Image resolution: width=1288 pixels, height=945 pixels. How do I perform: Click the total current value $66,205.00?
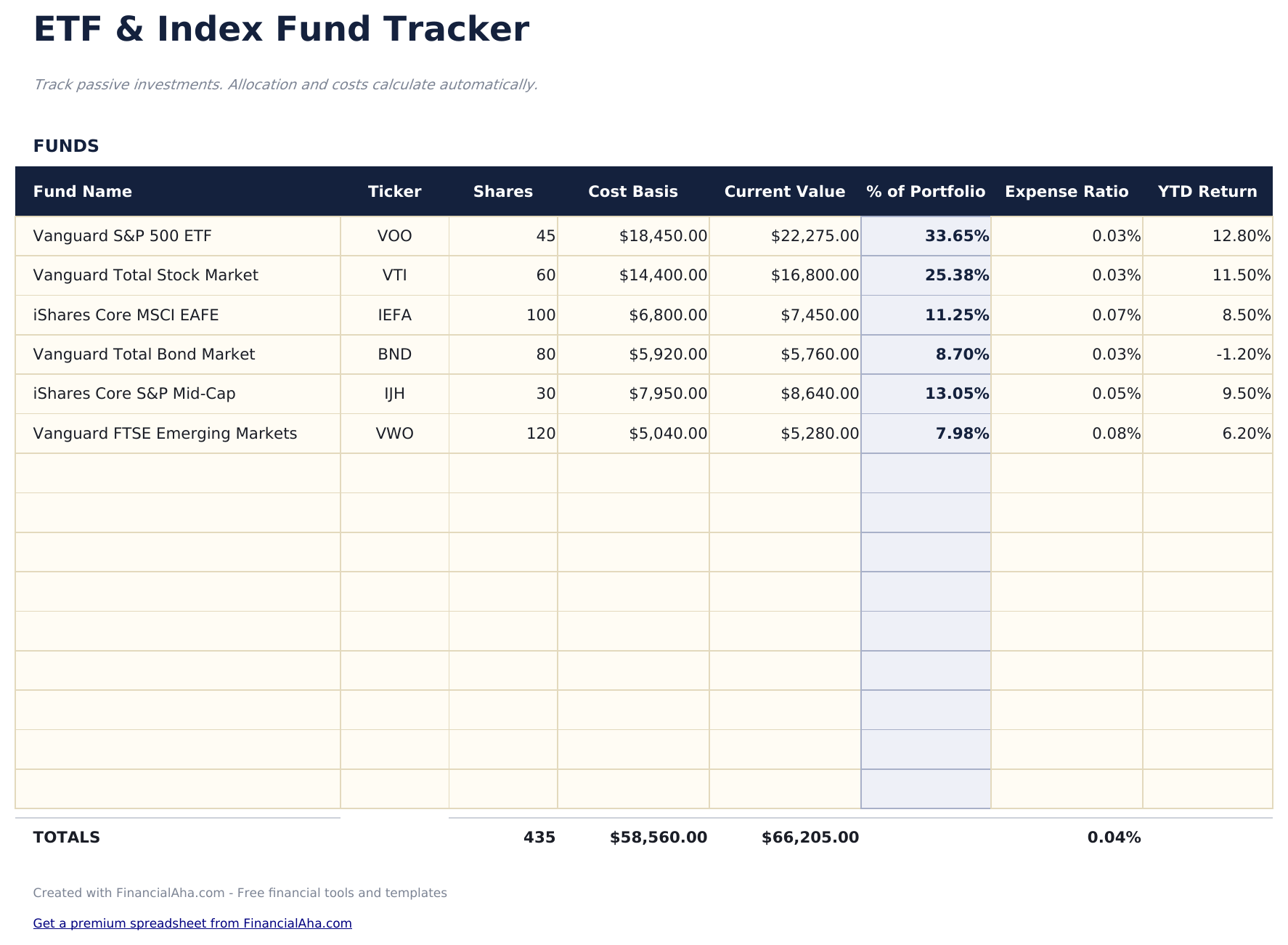tap(810, 837)
